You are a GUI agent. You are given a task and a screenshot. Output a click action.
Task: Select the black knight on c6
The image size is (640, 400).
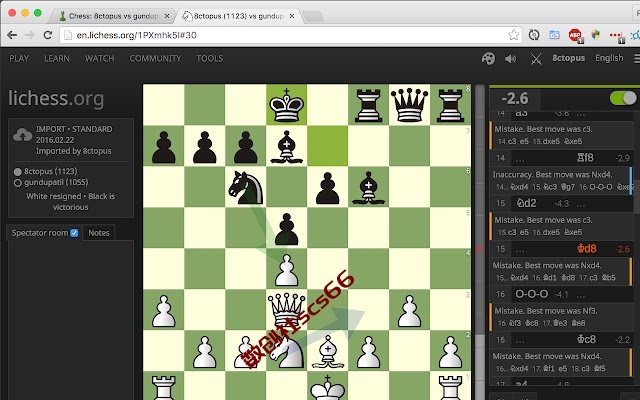[245, 187]
